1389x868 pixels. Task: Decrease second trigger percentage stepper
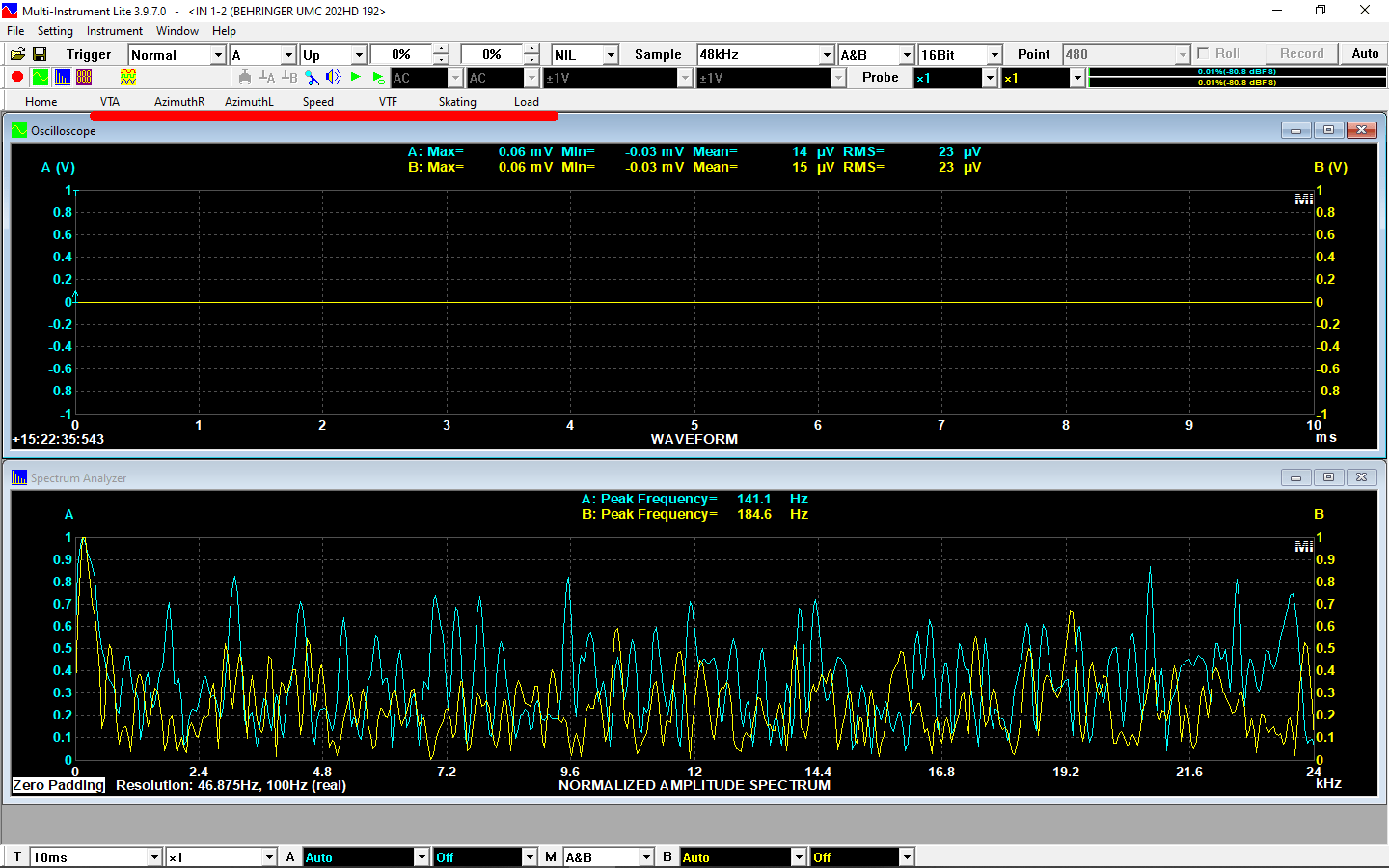(x=531, y=60)
